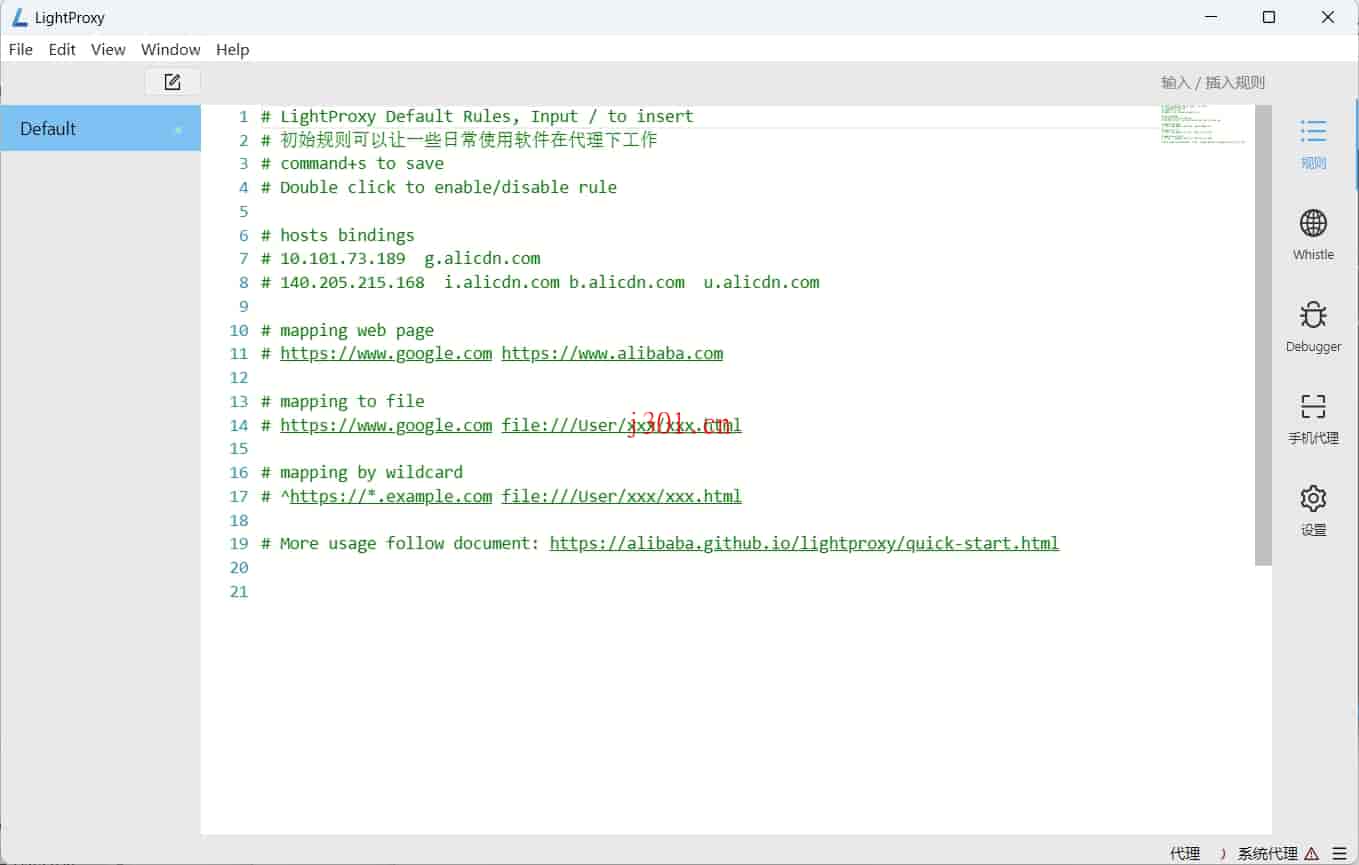
Task: Click line number 21 in gutter
Action: click(x=239, y=591)
